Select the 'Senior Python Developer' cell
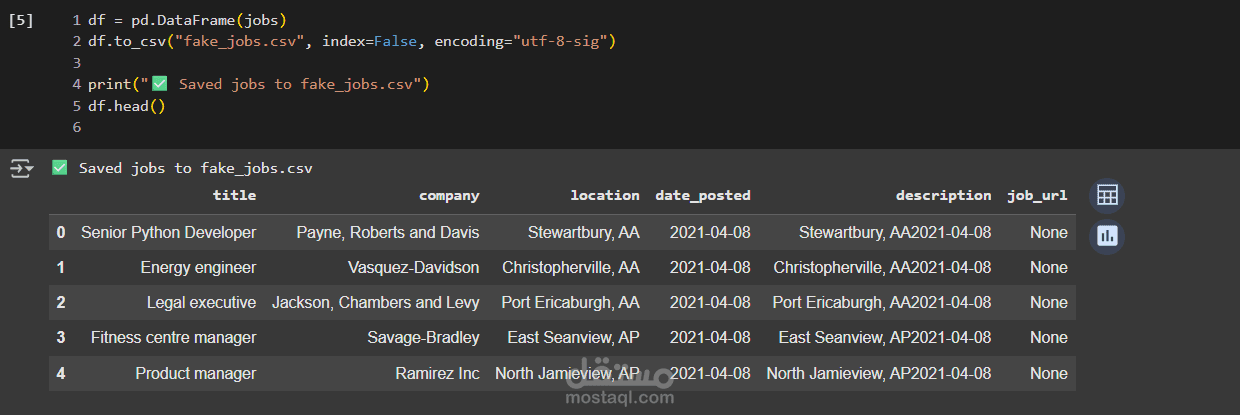Image resolution: width=1240 pixels, height=415 pixels. (168, 233)
